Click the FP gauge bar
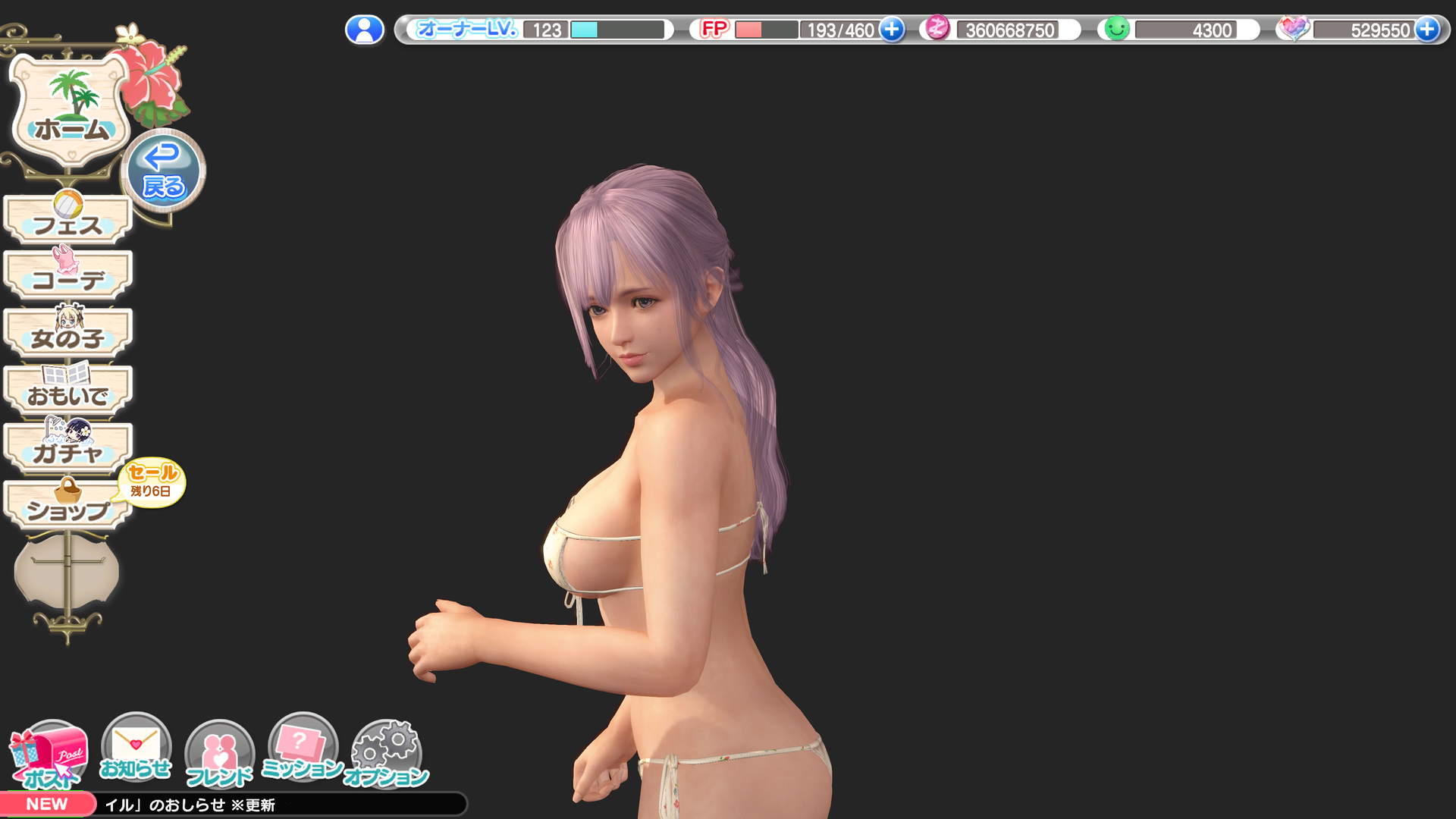Viewport: 1456px width, 819px height. tap(766, 30)
